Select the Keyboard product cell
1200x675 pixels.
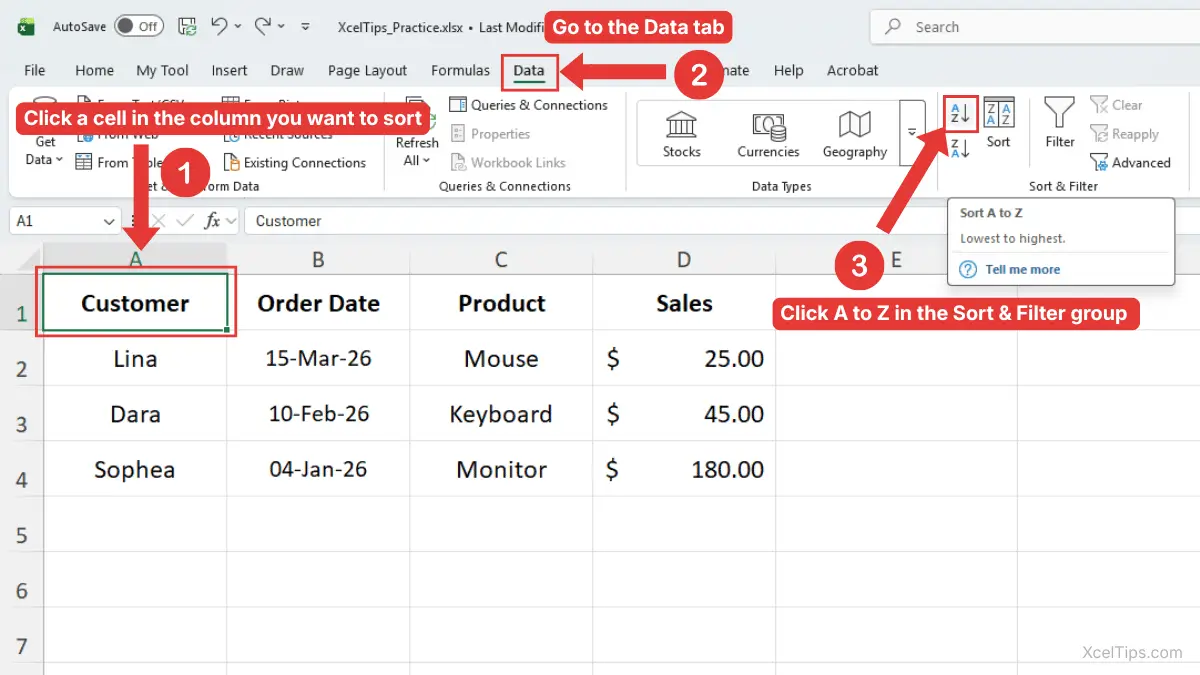(x=501, y=414)
